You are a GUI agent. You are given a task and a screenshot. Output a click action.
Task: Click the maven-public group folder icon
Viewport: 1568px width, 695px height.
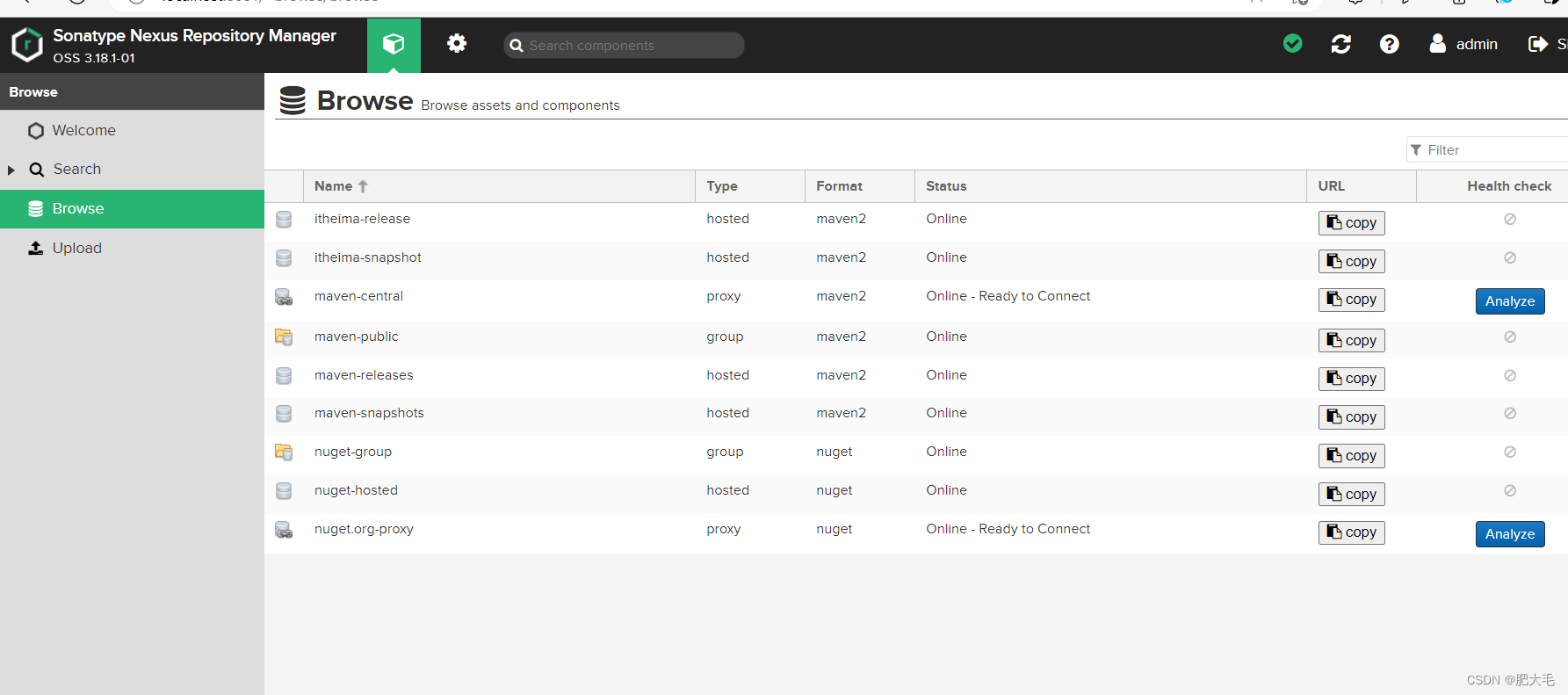click(x=284, y=337)
